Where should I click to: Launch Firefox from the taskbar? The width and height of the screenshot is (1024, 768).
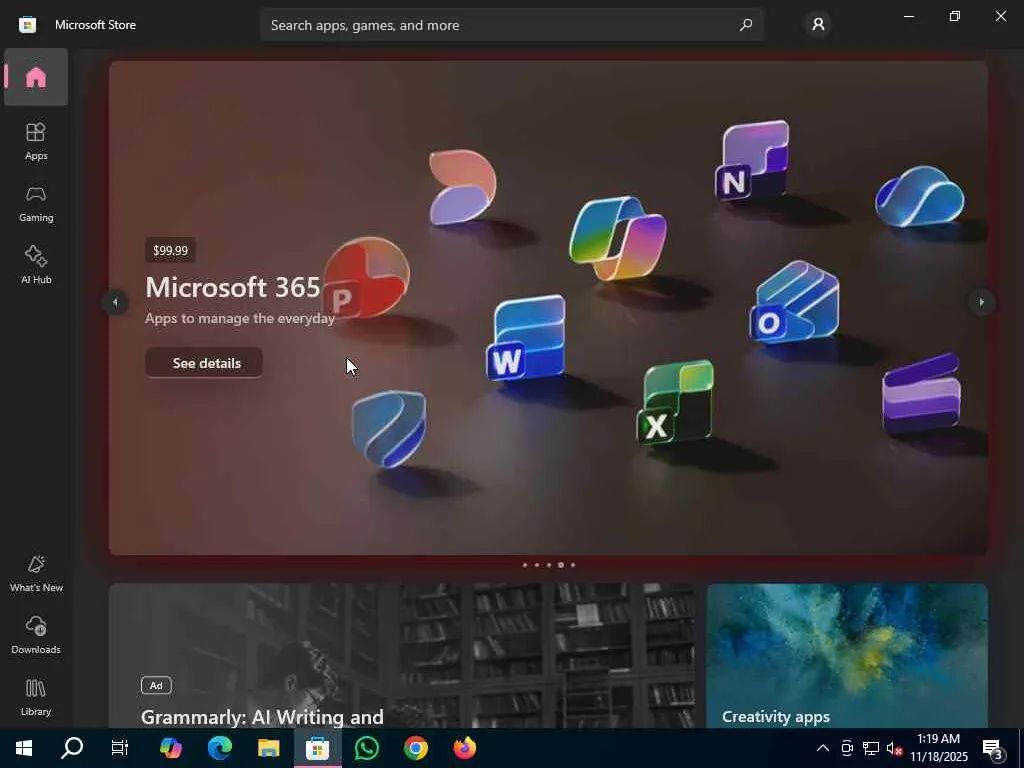tap(465, 748)
